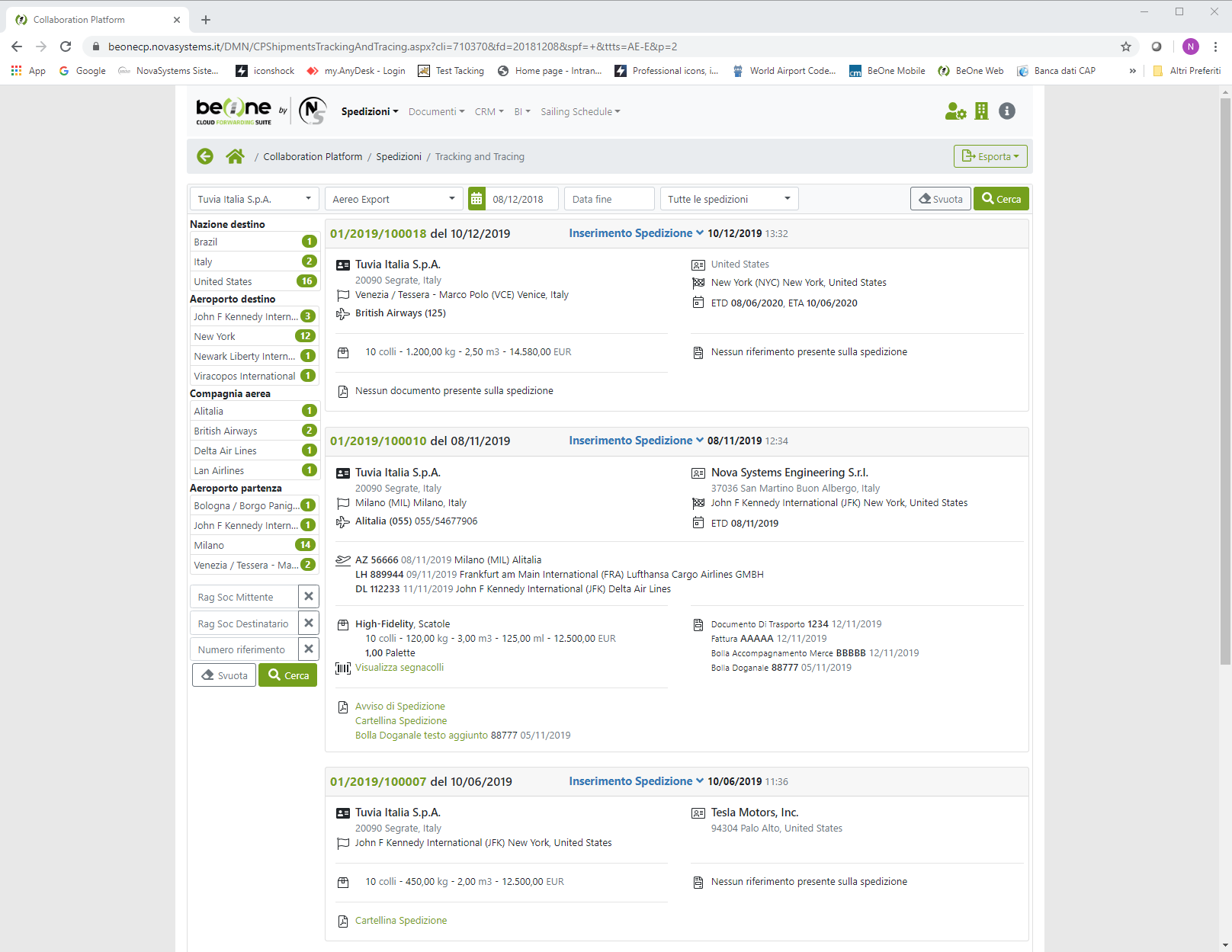The image size is (1232, 952).
Task: Close the Collaboration Platform tab
Action: 177,20
